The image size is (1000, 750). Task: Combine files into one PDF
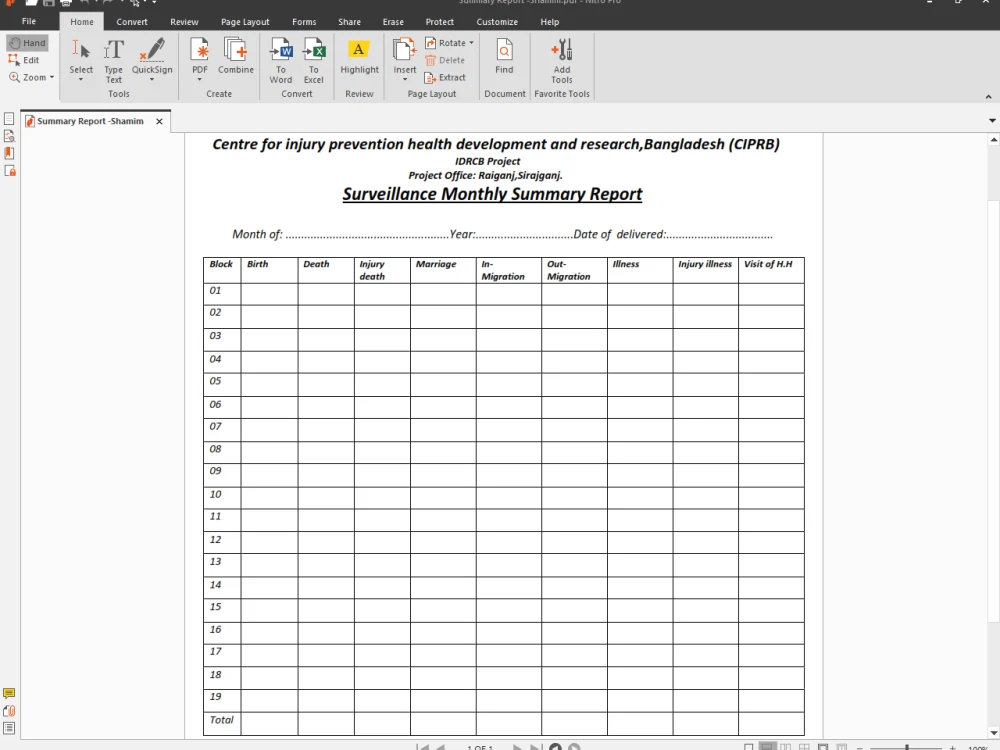pos(236,55)
